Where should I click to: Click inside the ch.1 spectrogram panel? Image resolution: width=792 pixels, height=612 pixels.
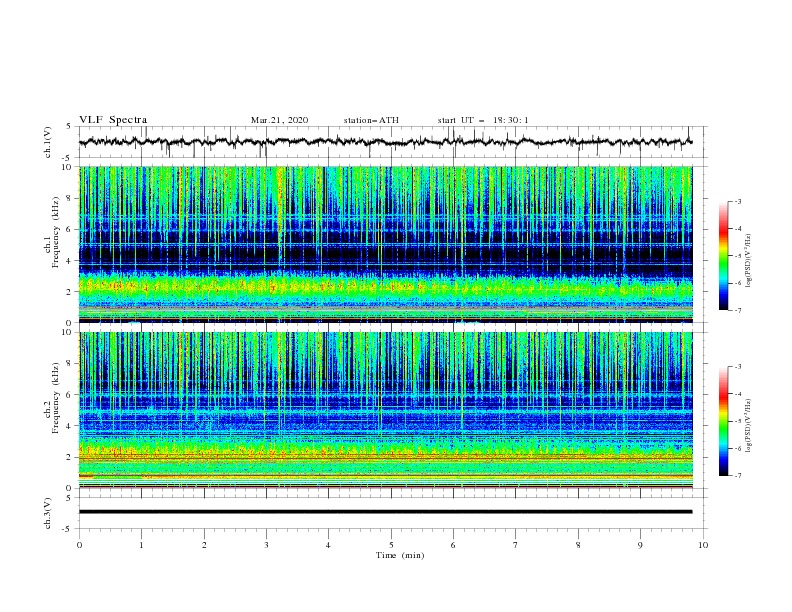point(385,244)
